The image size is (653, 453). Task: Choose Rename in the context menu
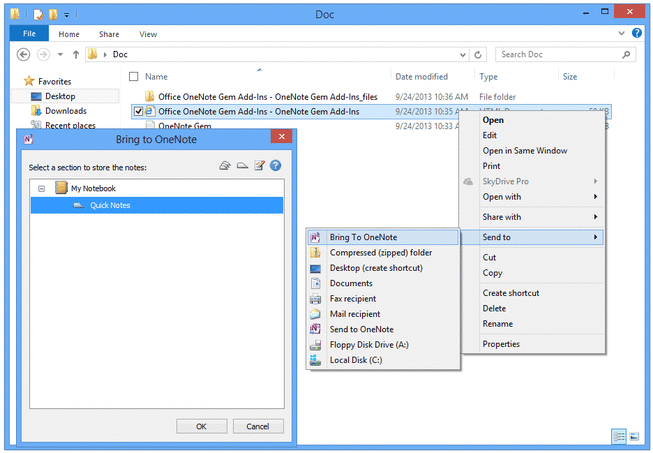[x=532, y=324]
